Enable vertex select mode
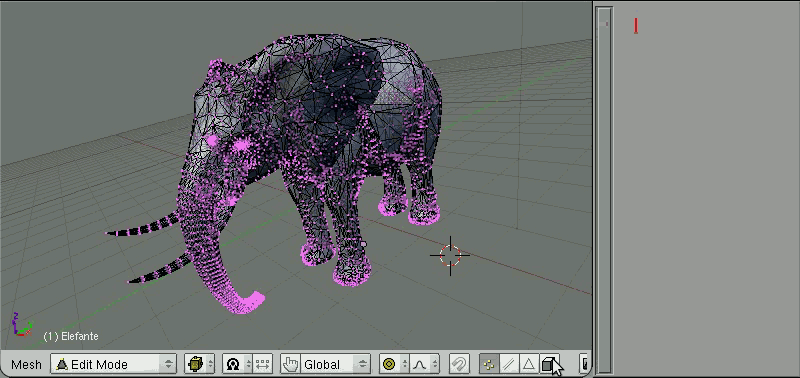Viewport: 800px width, 378px height. 489,364
